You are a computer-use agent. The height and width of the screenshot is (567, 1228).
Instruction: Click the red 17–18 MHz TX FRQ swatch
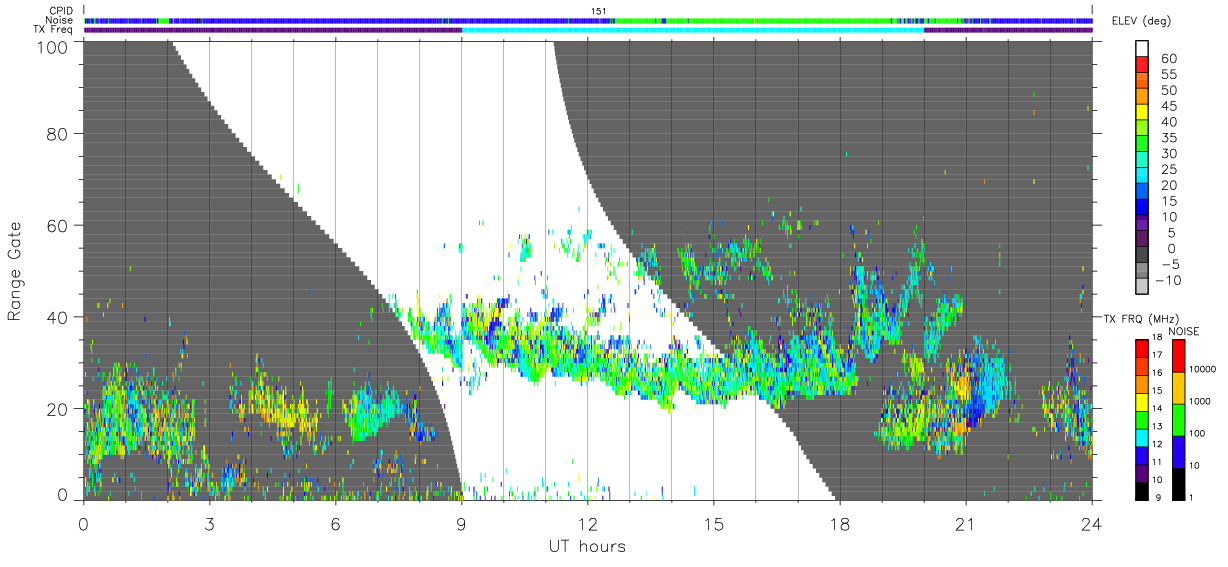[x=1142, y=346]
